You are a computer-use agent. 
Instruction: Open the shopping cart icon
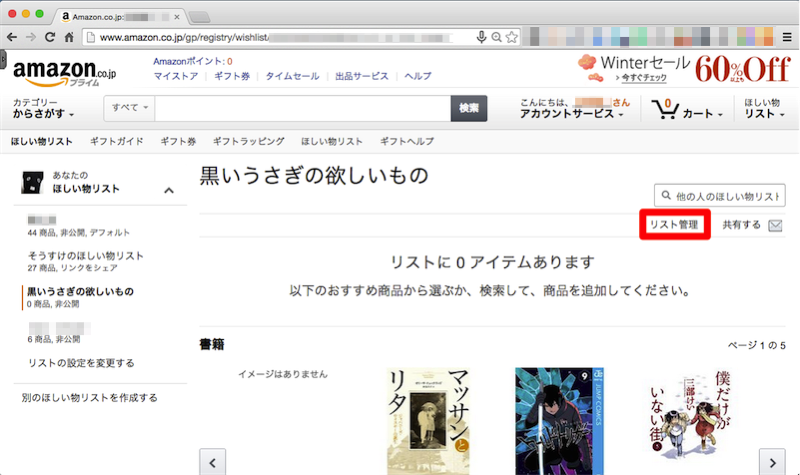(x=665, y=108)
